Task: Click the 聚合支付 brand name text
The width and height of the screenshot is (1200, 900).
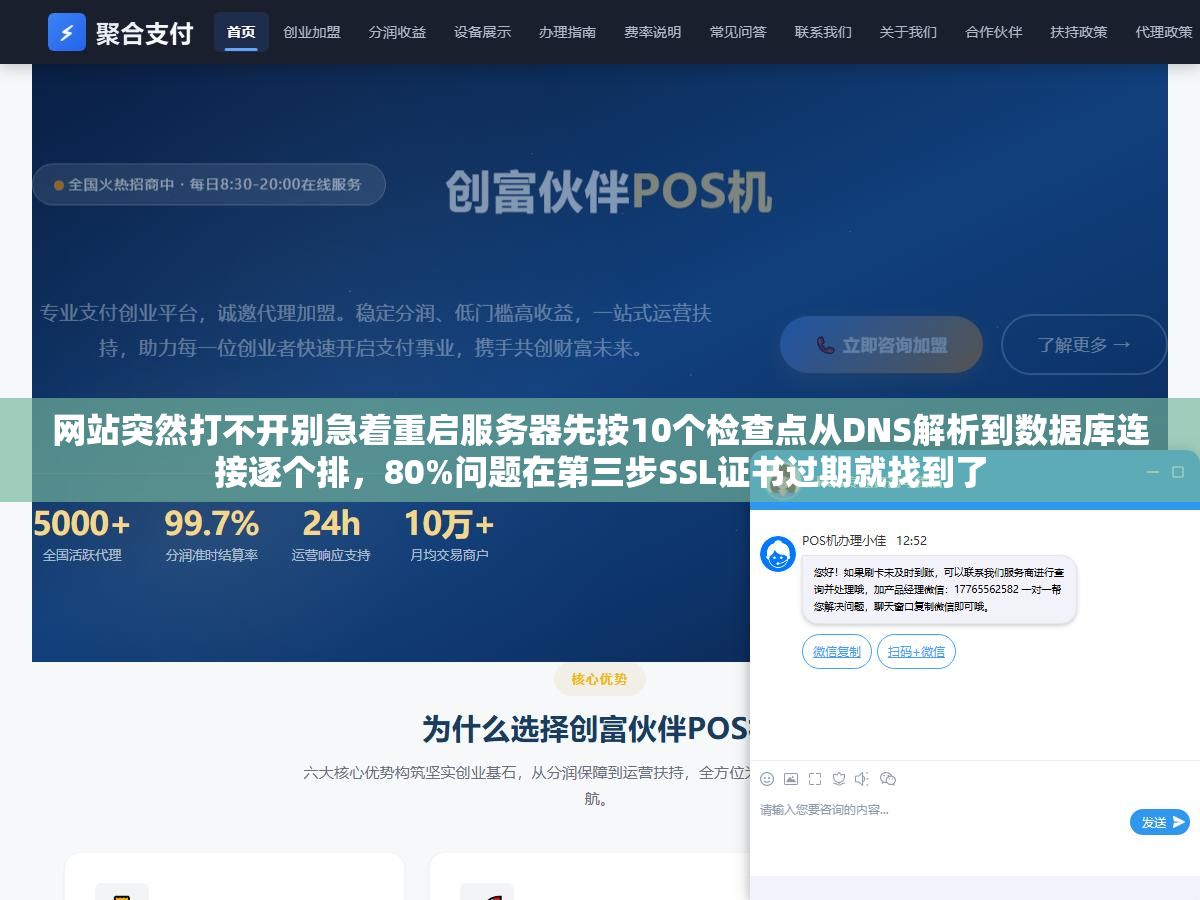Action: tap(144, 33)
